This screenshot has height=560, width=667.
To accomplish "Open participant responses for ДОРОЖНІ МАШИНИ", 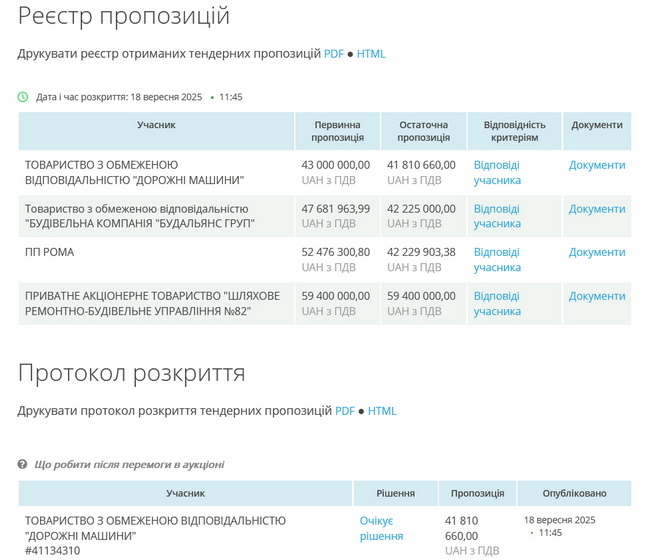I will (x=497, y=173).
